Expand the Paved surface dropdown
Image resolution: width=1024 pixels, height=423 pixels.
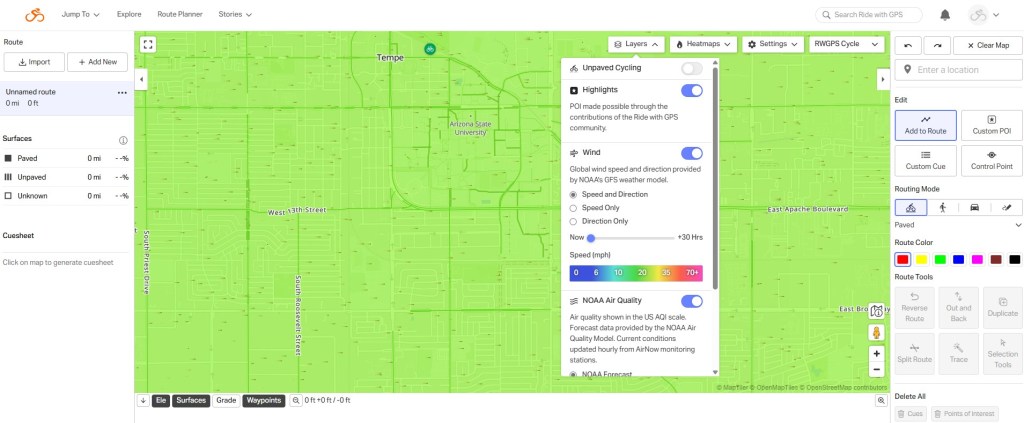pyautogui.click(x=958, y=225)
